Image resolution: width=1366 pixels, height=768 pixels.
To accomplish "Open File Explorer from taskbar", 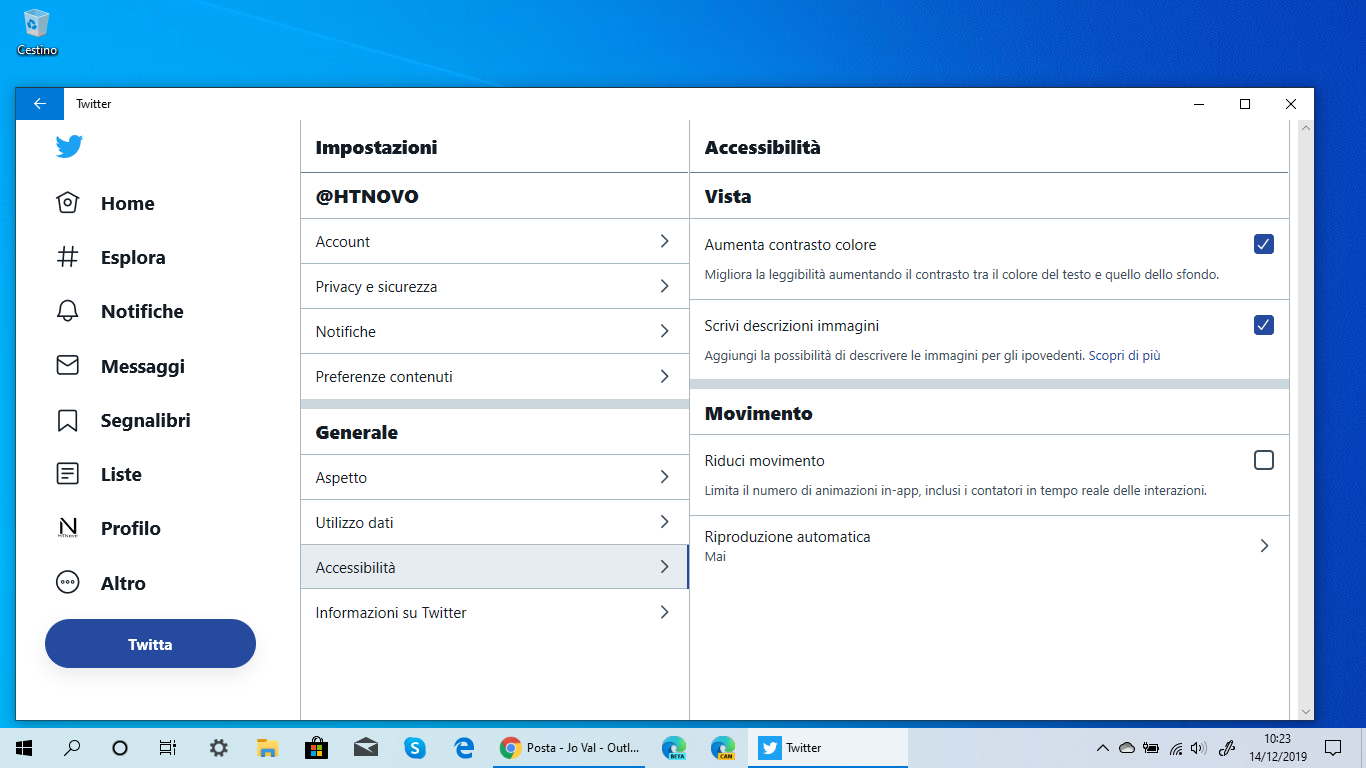I will (267, 747).
